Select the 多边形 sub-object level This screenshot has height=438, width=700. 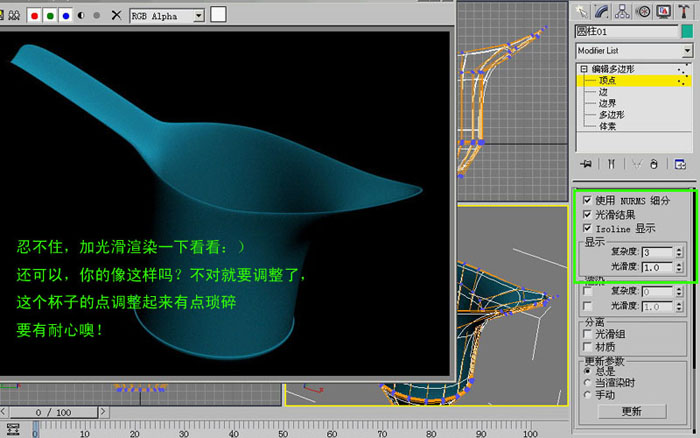coord(611,115)
